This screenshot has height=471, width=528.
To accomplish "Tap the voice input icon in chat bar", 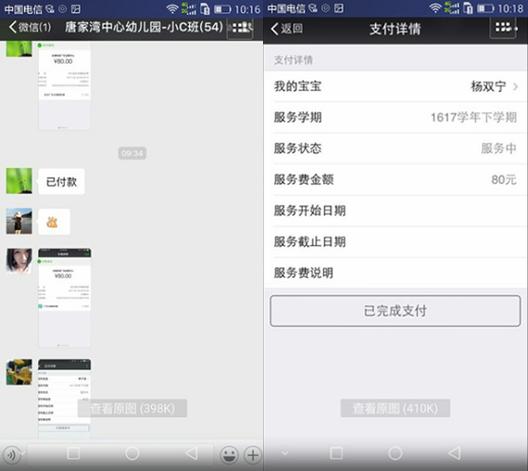I will (12, 455).
